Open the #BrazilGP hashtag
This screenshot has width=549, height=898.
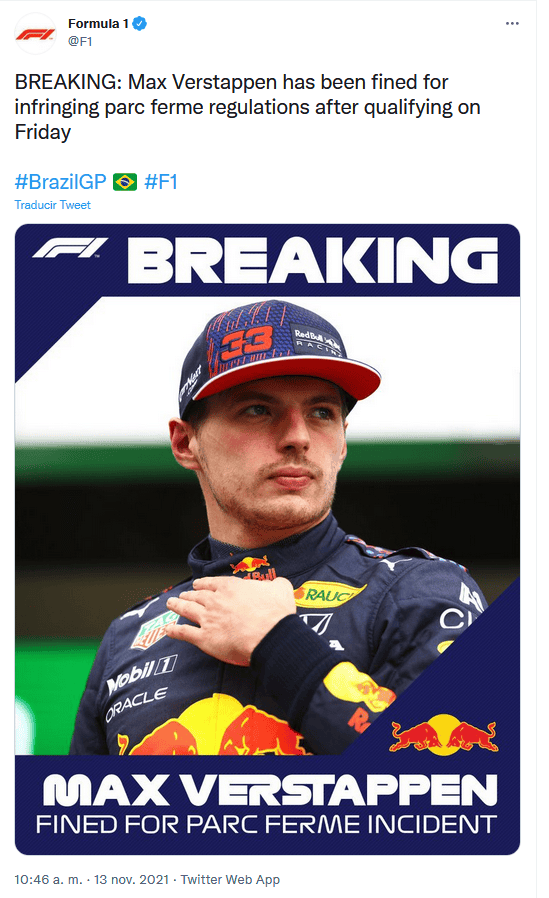click(61, 182)
